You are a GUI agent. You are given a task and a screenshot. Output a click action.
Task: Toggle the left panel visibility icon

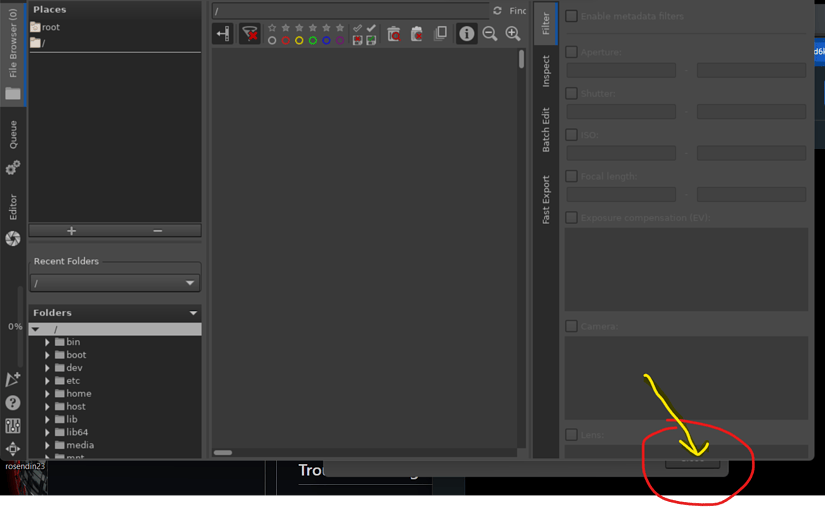222,34
